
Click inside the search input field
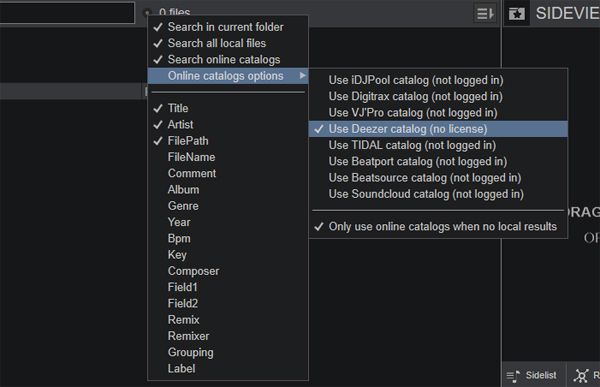[x=67, y=13]
